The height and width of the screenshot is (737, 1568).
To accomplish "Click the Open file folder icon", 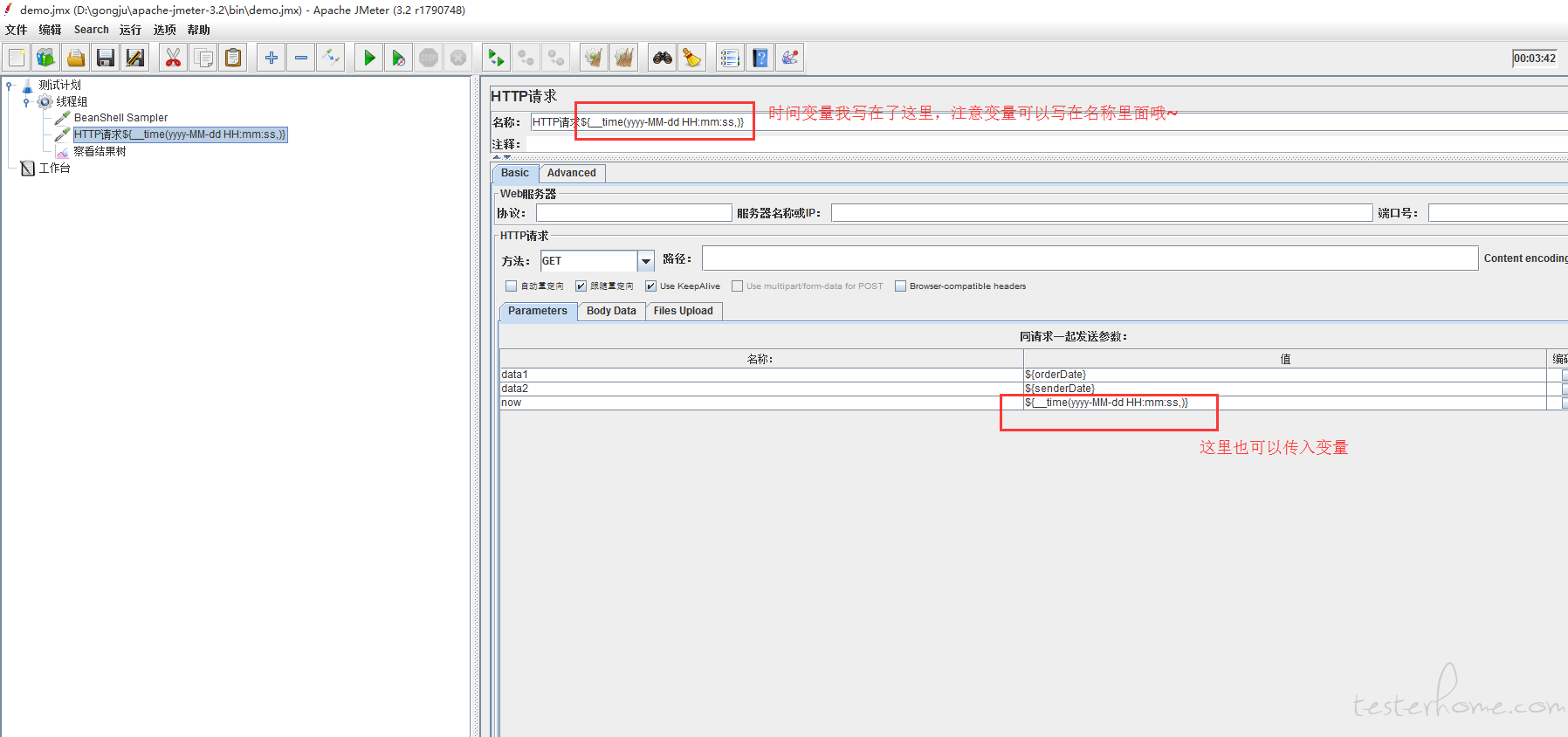I will point(76,58).
